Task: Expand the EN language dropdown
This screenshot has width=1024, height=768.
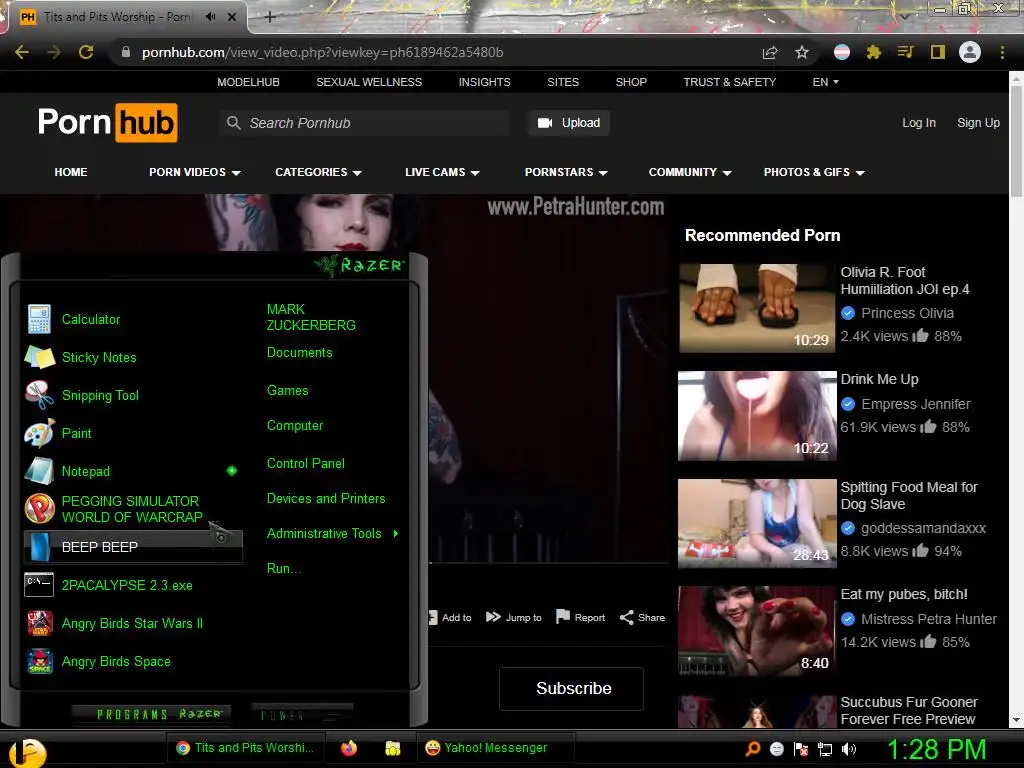Action: [825, 82]
